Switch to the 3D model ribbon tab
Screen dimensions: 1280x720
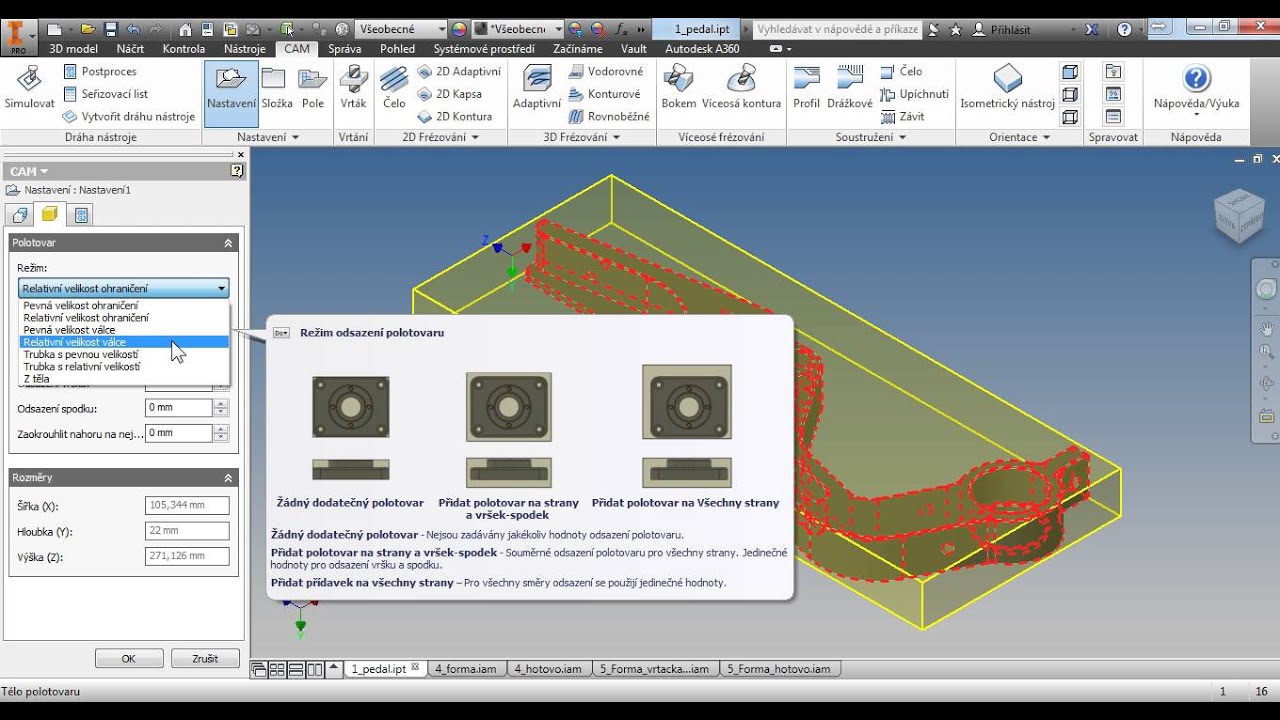tap(73, 48)
